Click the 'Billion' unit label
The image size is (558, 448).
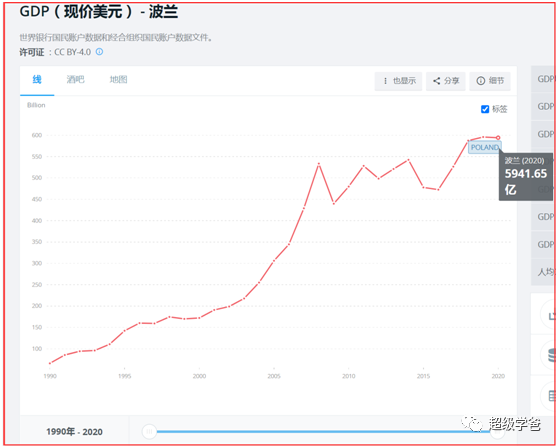tap(36, 105)
